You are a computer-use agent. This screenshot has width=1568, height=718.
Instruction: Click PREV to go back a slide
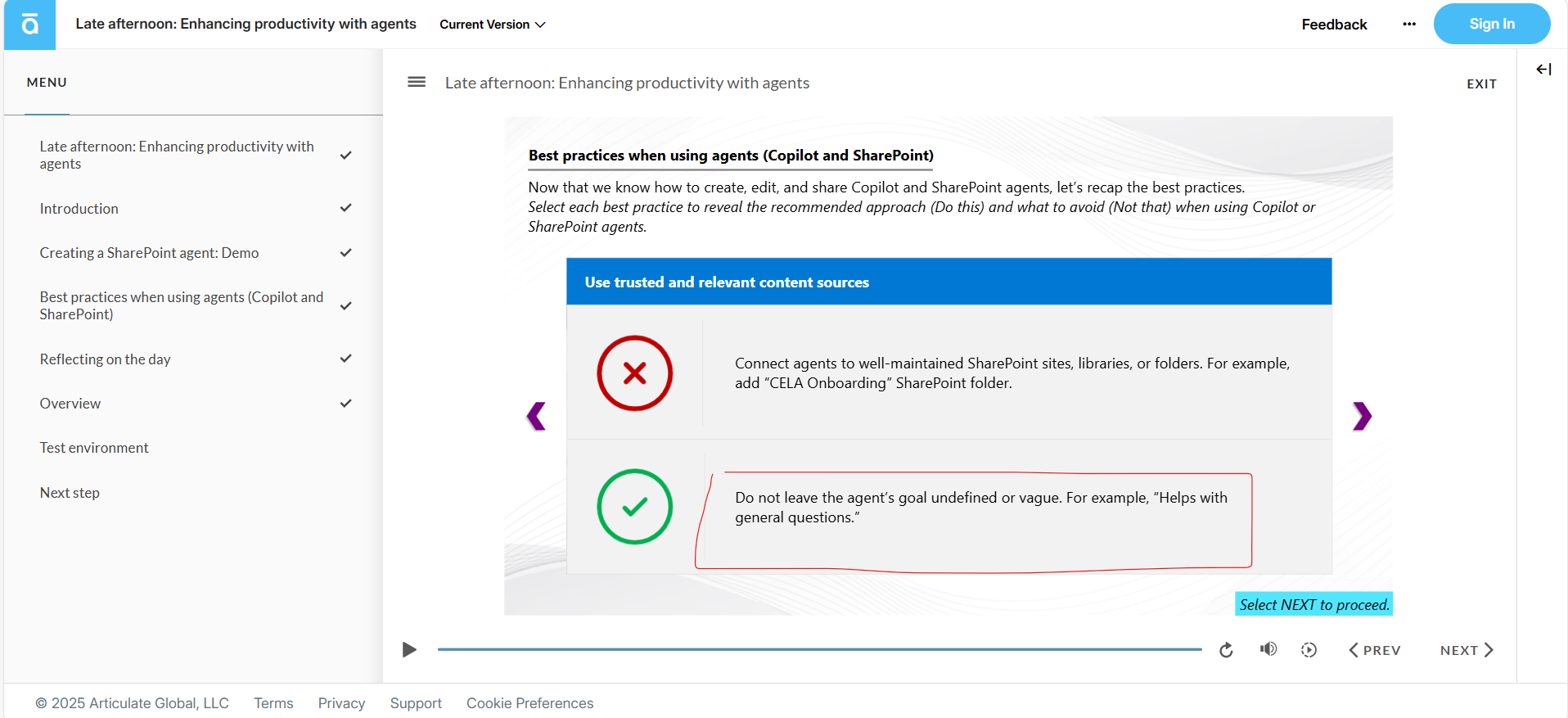point(1374,650)
